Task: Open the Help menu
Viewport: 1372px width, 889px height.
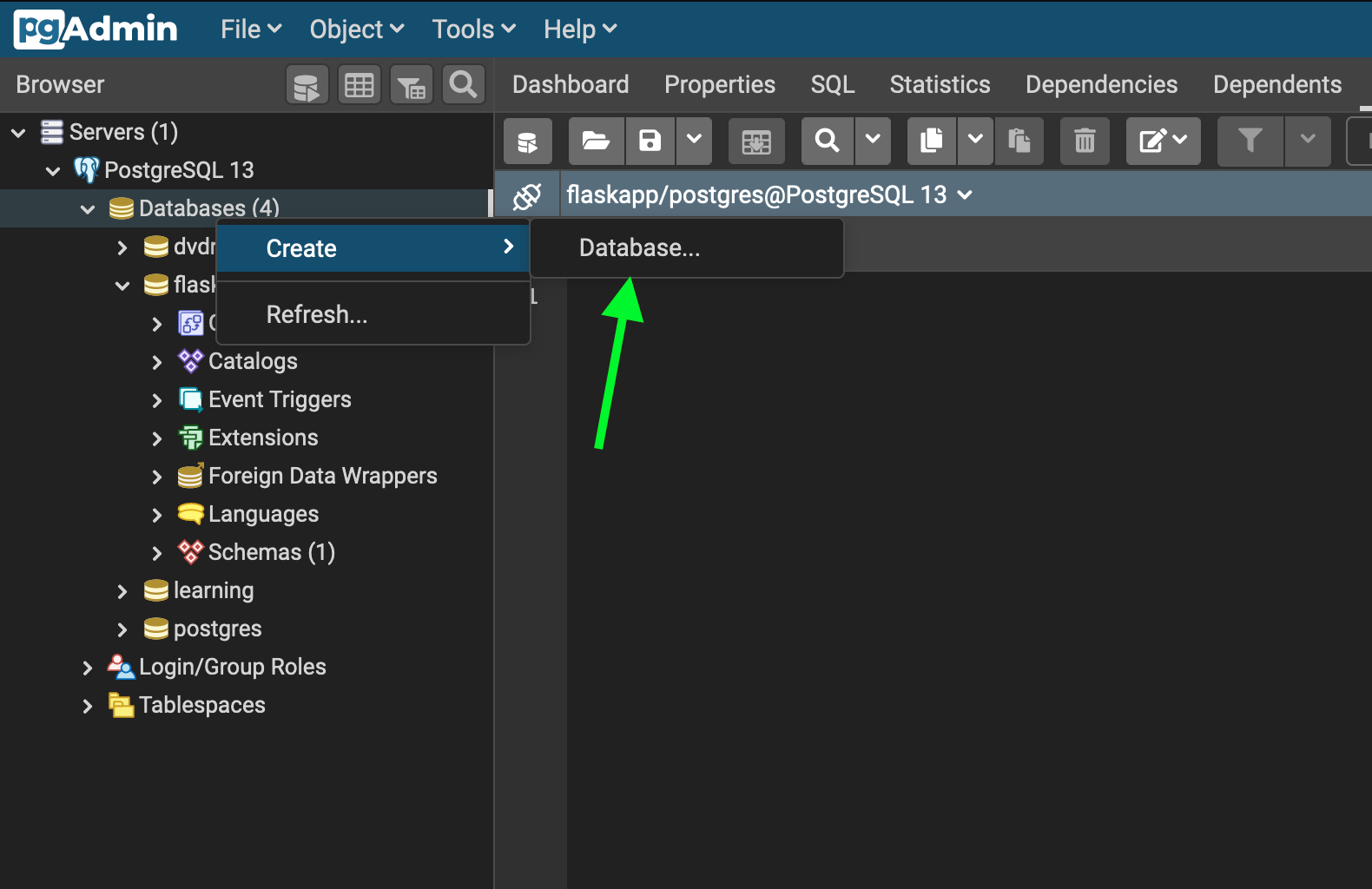Action: (x=580, y=30)
